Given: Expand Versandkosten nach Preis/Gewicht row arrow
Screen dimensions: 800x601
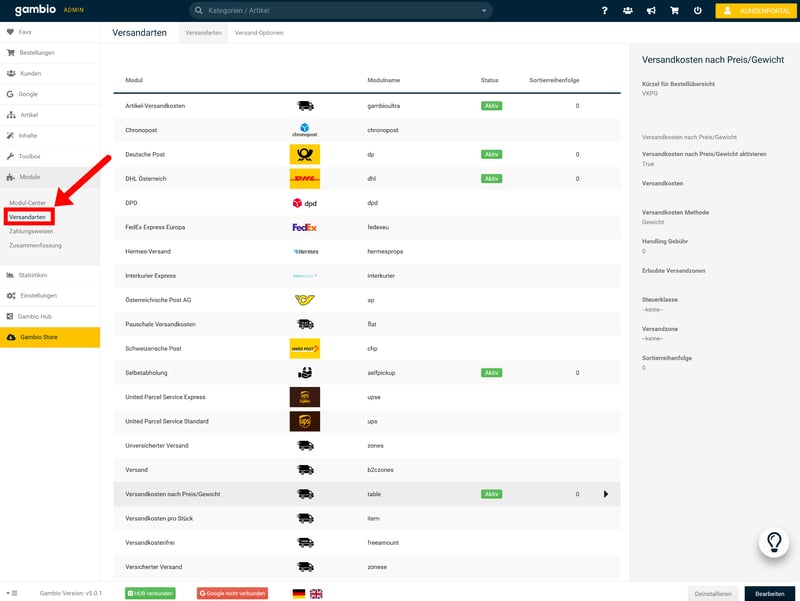Looking at the screenshot, I should pyautogui.click(x=605, y=494).
